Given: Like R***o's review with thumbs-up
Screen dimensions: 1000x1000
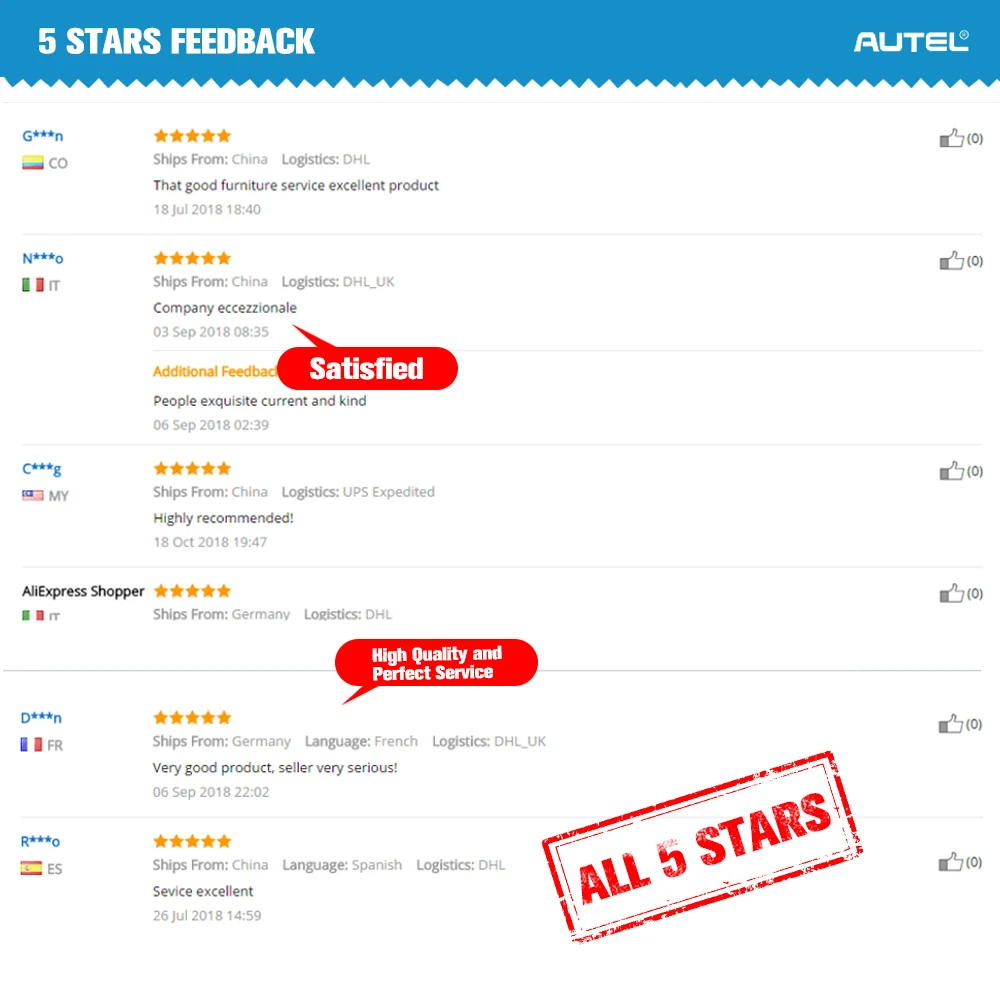Looking at the screenshot, I should (950, 862).
